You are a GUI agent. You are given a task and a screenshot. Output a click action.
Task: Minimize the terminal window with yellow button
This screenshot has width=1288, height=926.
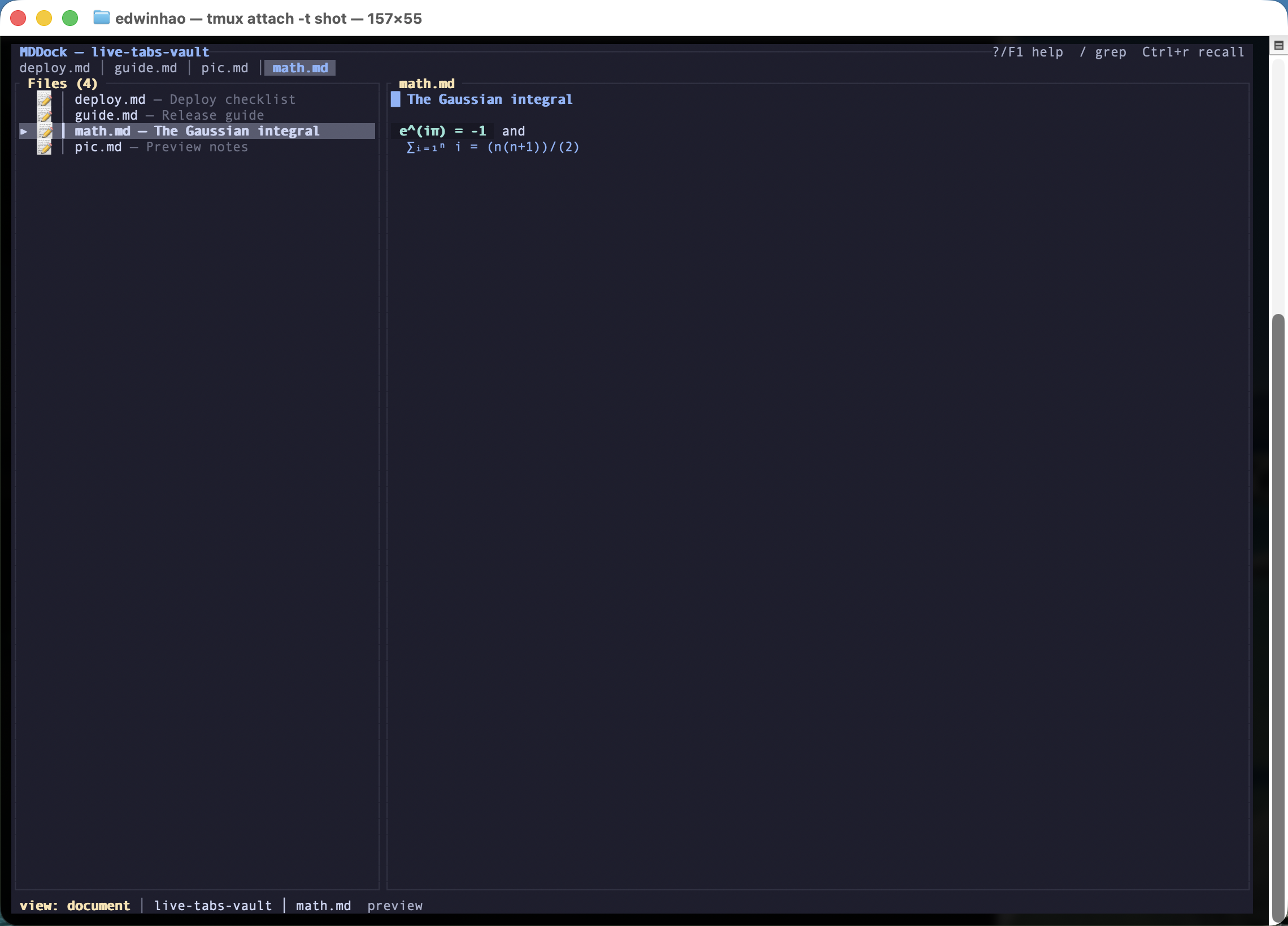44,18
